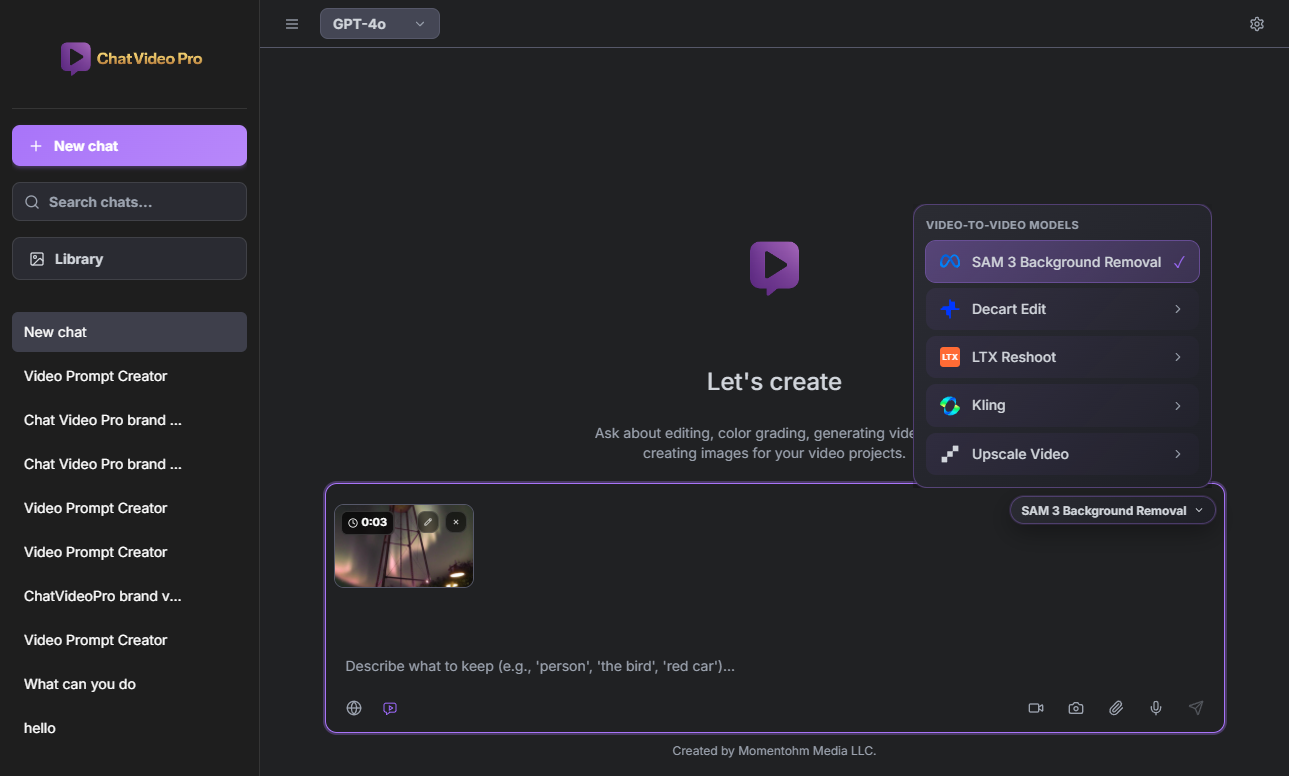The height and width of the screenshot is (776, 1289).
Task: Click the Decart Edit star icon
Action: pos(950,309)
